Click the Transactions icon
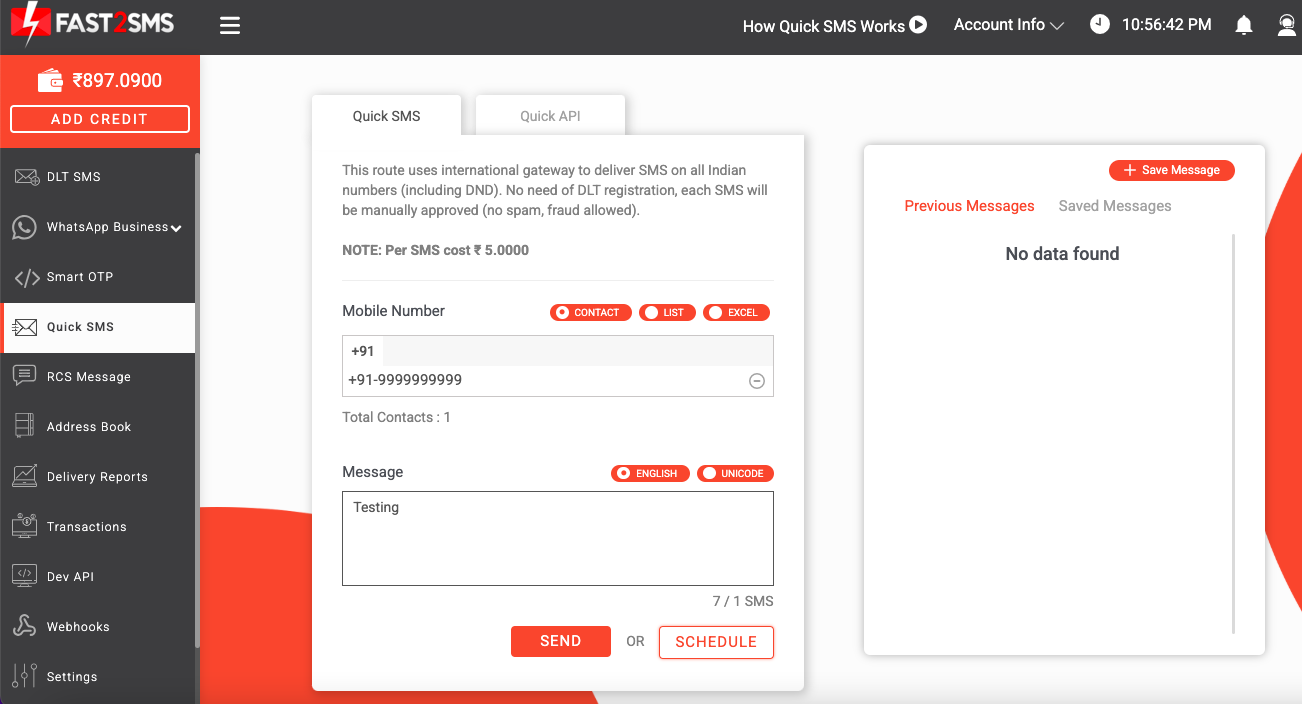The image size is (1302, 704). coord(25,525)
